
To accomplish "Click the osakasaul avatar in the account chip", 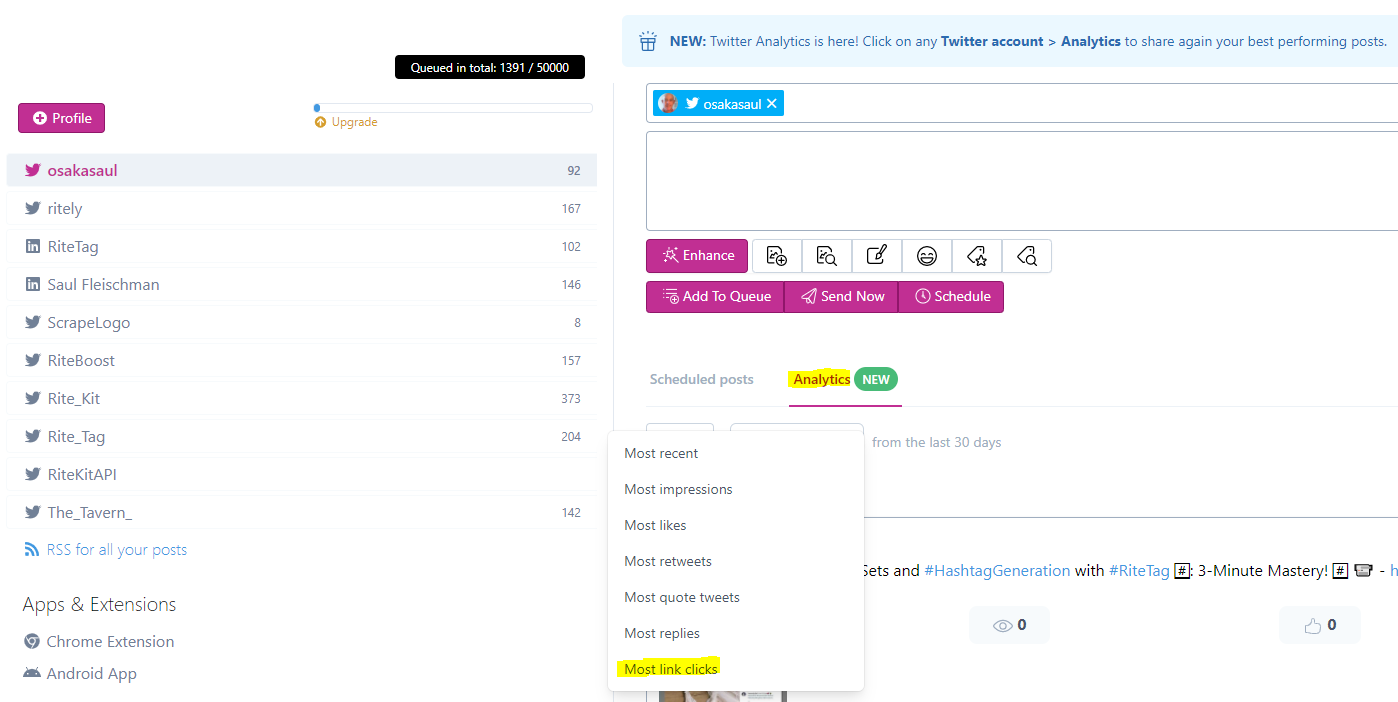I will [x=668, y=103].
